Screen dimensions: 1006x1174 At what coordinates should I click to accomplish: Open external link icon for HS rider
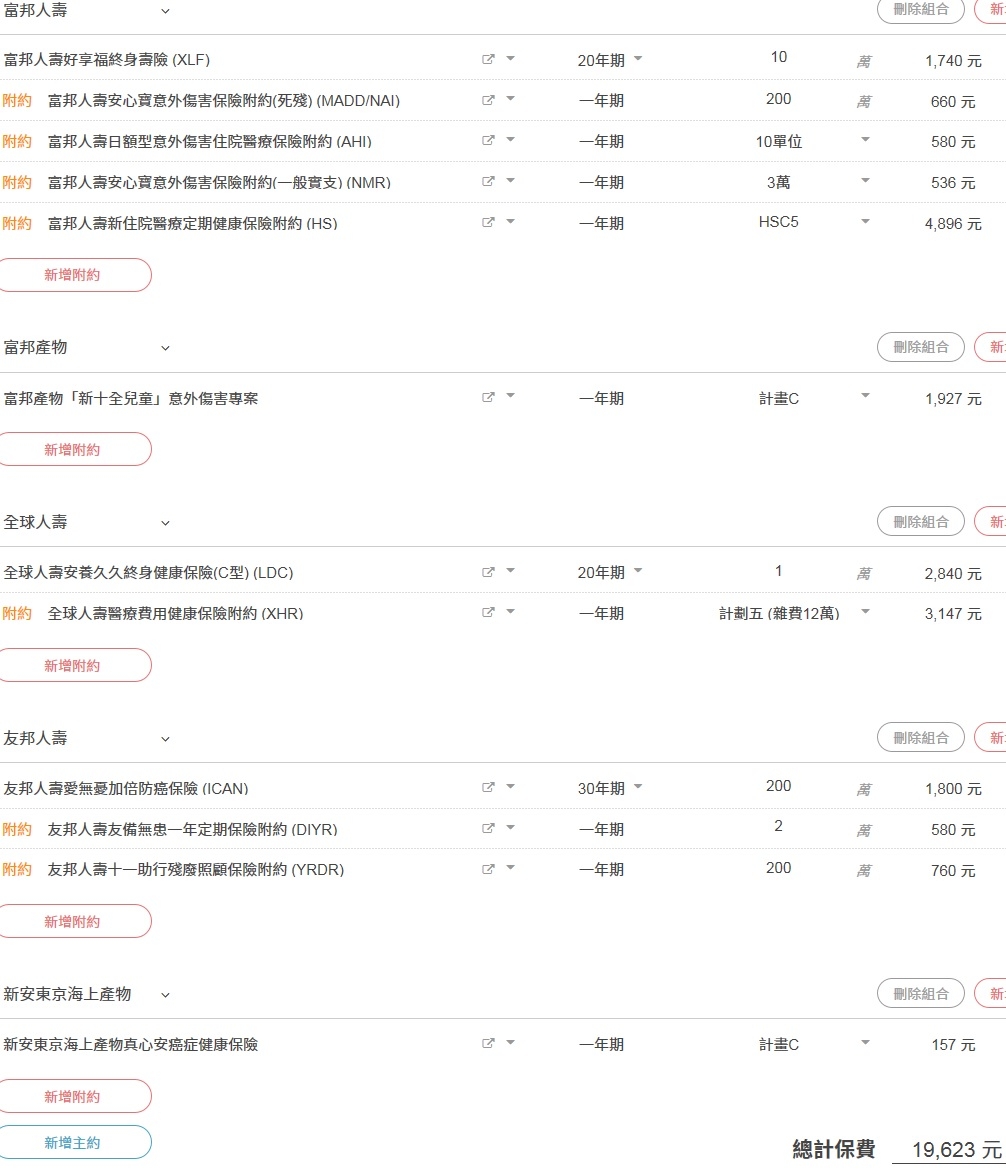click(488, 222)
